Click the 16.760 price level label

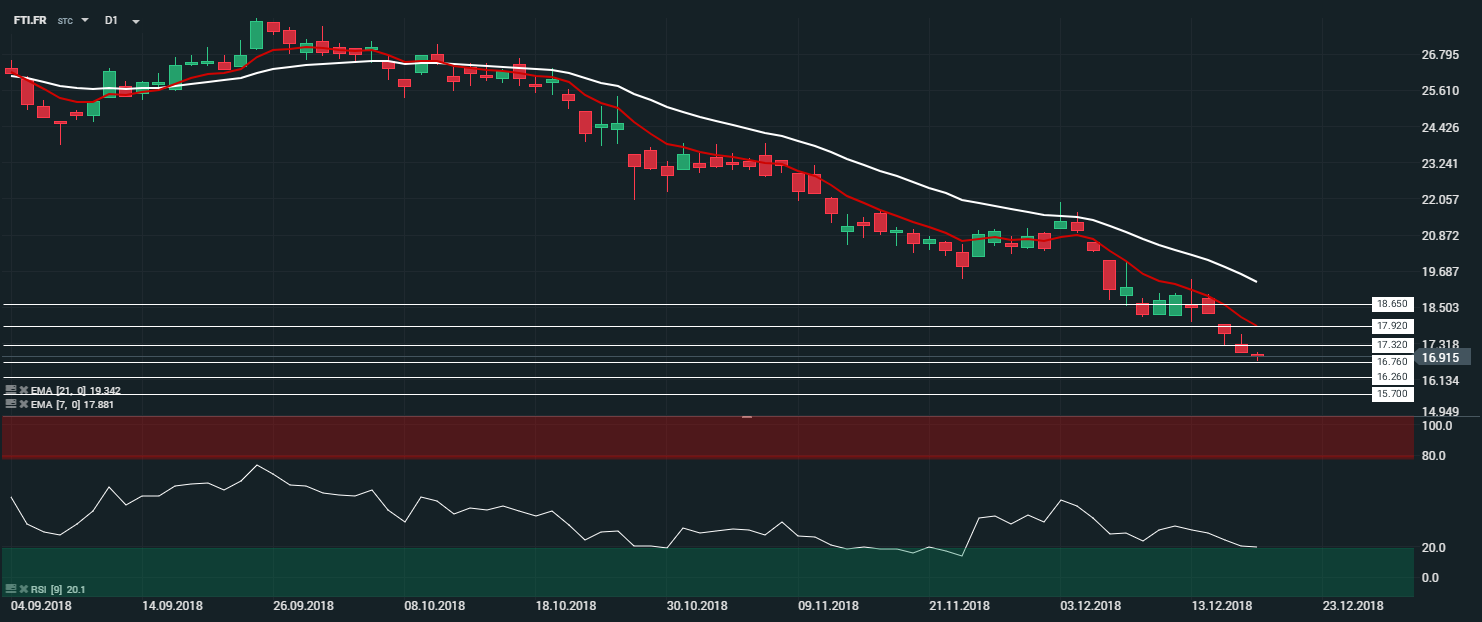pos(1391,362)
